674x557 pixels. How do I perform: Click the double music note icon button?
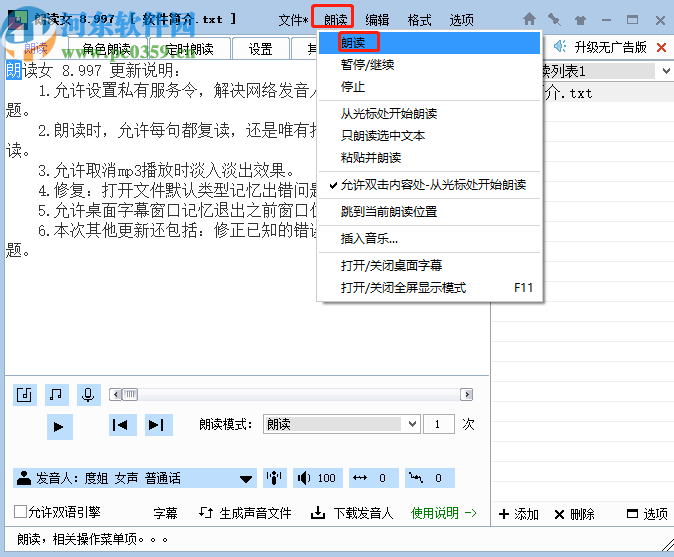pos(56,395)
